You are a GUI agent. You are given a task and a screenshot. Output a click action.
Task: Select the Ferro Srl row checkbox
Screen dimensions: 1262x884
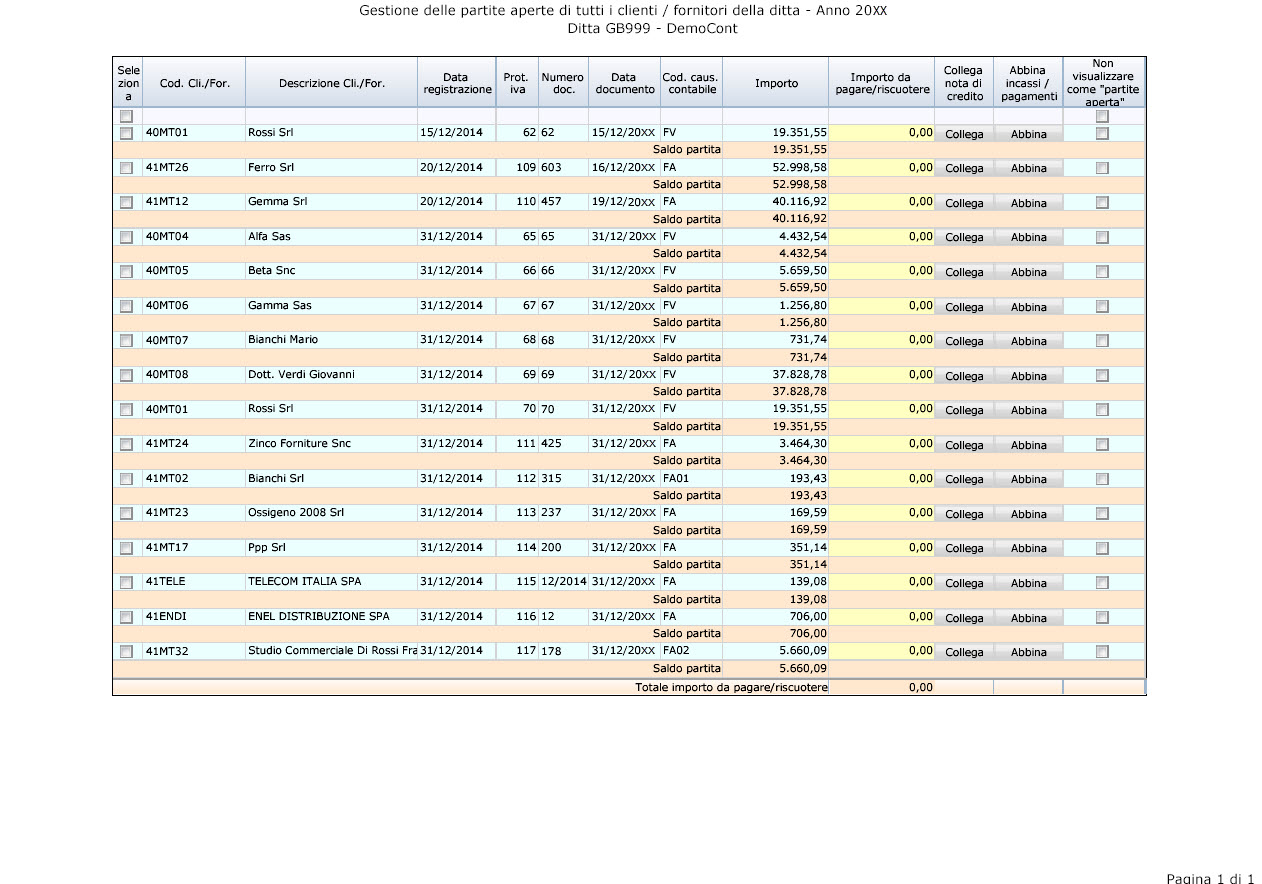click(126, 168)
